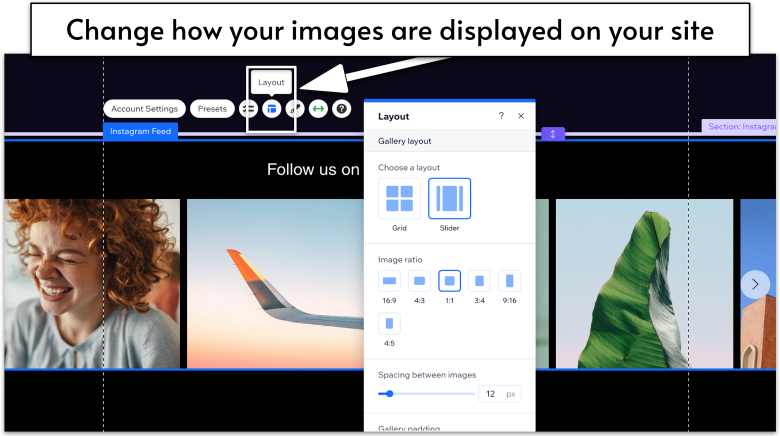Open the Layout icon in the toolbar

tap(271, 108)
